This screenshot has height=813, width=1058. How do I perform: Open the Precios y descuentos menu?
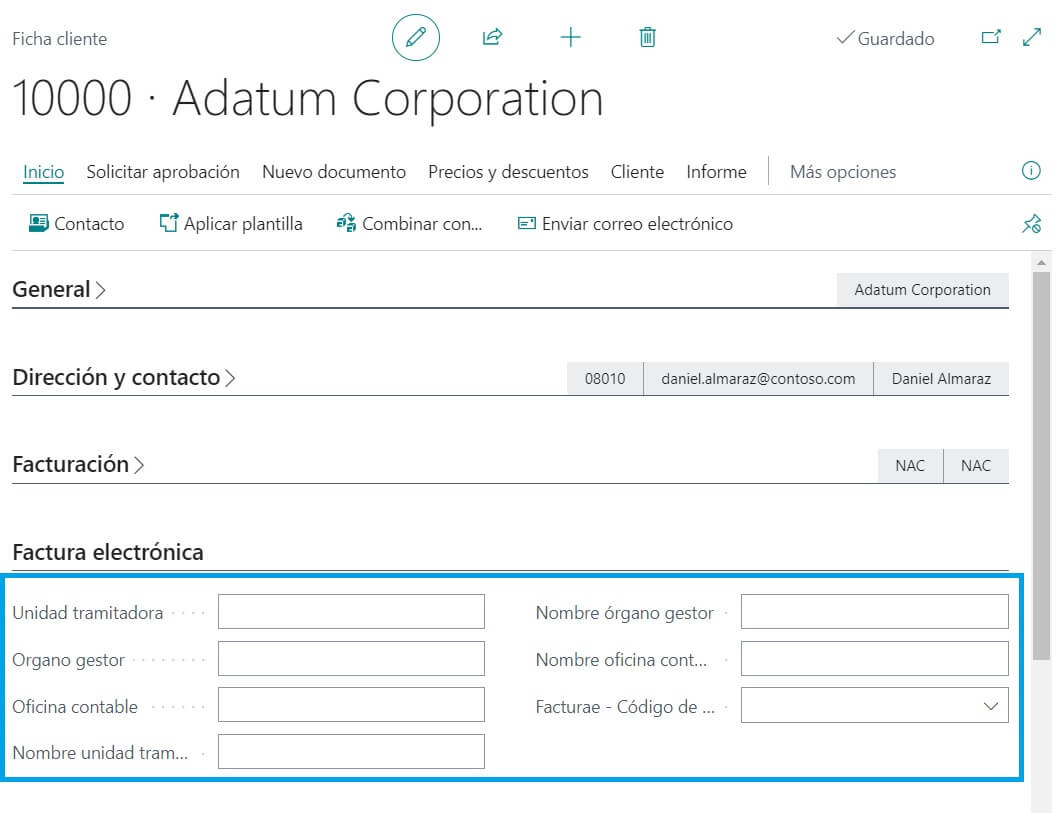pos(508,172)
